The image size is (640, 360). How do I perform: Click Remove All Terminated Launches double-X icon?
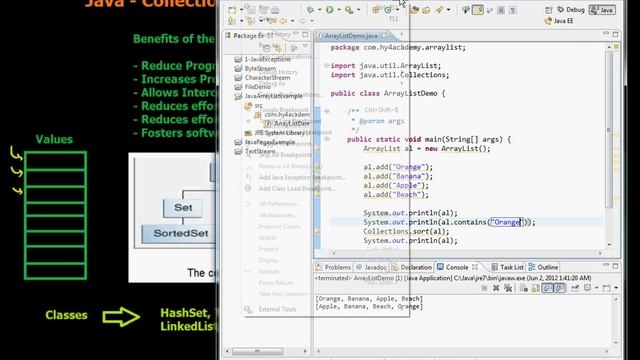coord(508,288)
